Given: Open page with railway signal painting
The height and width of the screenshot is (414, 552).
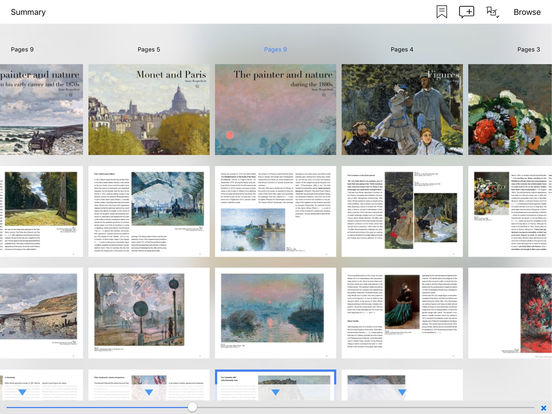Looking at the screenshot, I should (149, 313).
